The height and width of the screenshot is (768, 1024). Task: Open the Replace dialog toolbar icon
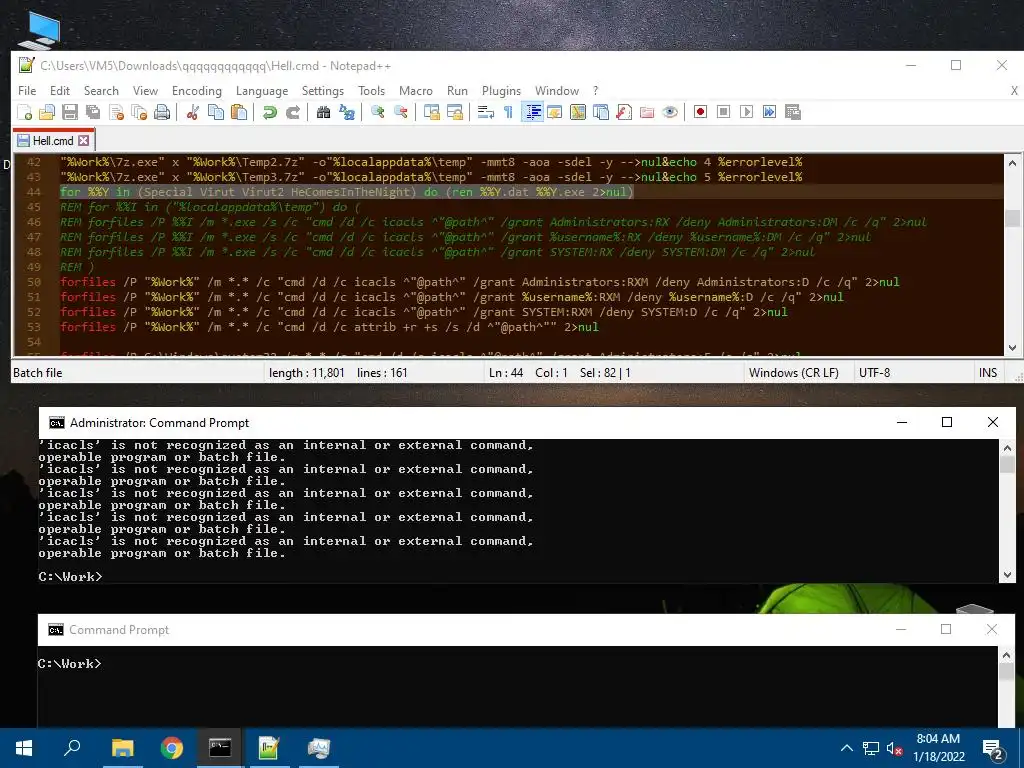347,112
